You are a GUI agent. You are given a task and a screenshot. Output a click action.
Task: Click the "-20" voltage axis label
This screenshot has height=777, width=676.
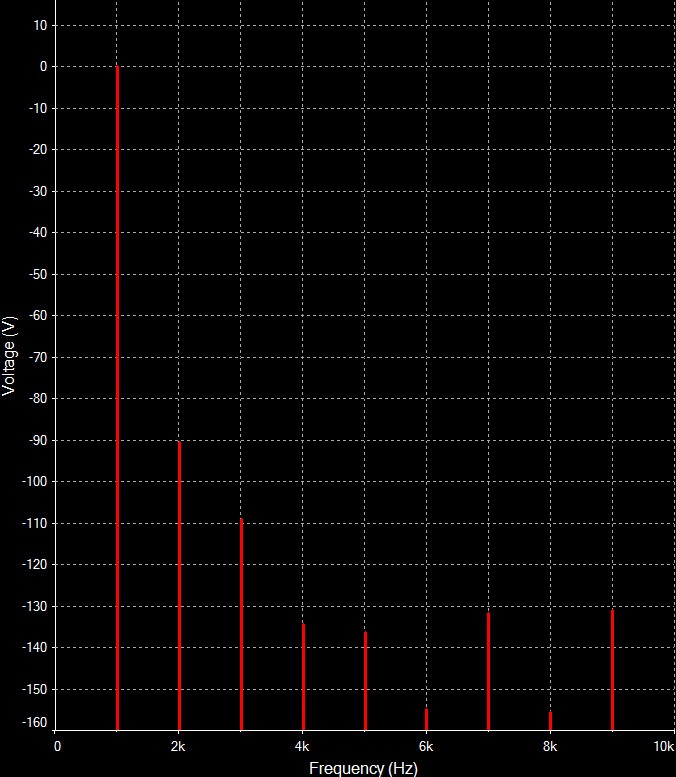(38, 149)
